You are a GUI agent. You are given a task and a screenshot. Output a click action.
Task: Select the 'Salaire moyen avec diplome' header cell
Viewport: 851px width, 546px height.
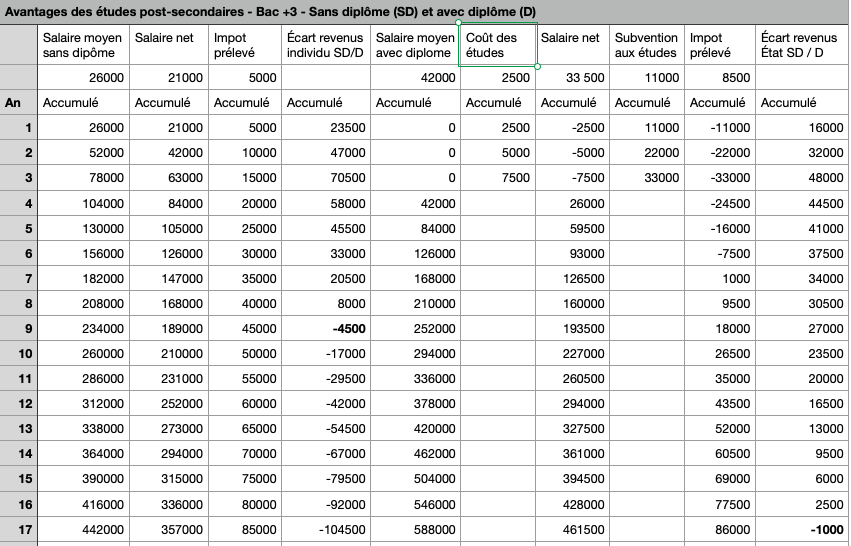tap(413, 45)
